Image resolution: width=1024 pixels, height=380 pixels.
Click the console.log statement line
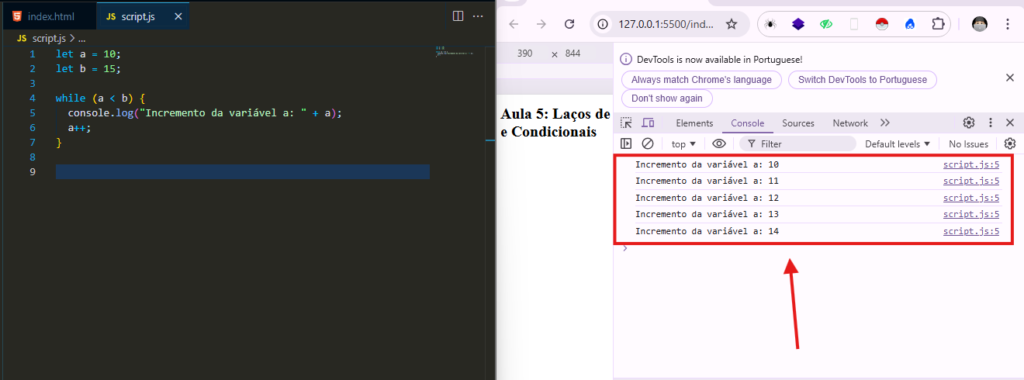(205, 113)
